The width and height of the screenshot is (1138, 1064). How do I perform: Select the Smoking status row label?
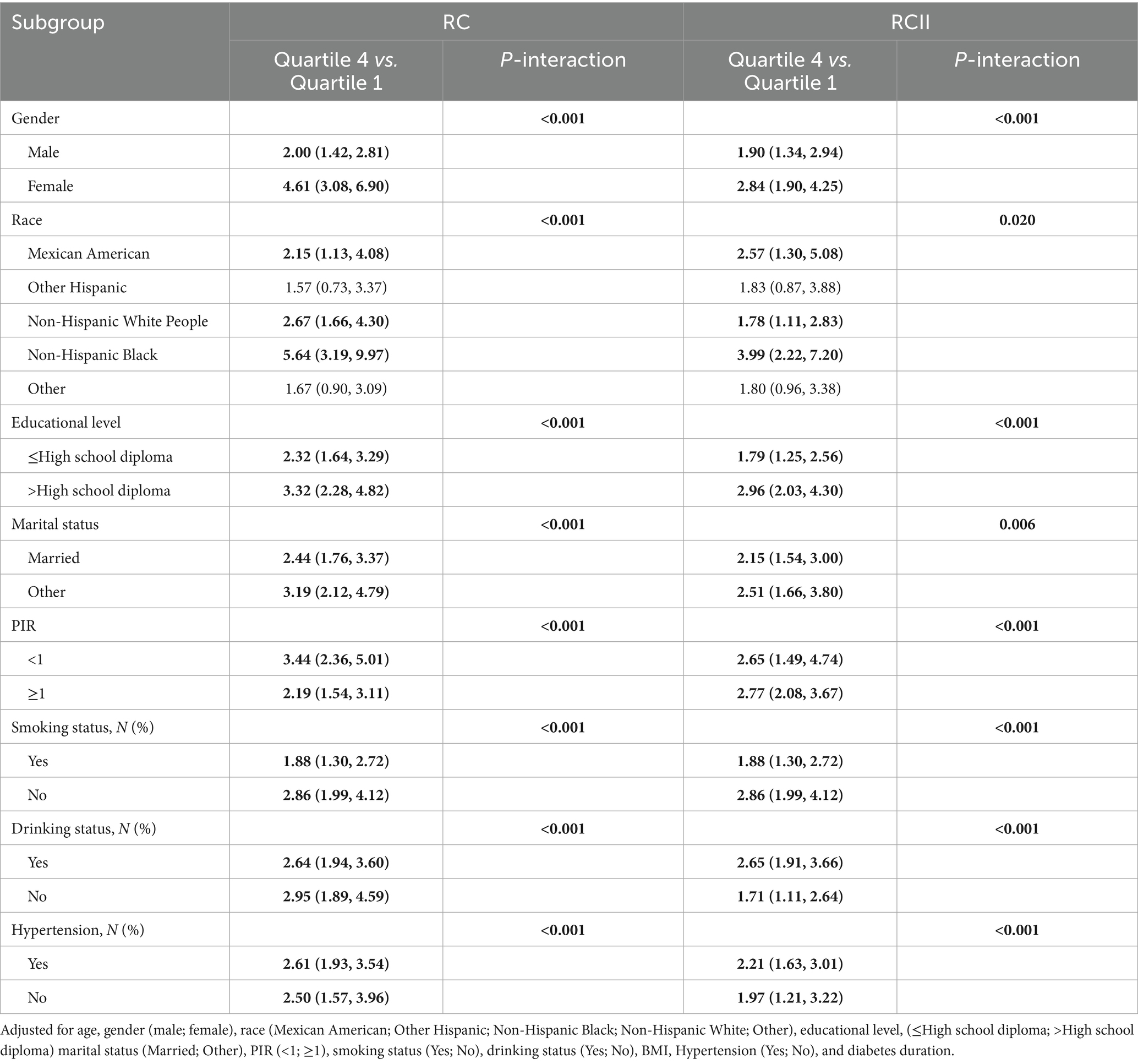pos(83,727)
